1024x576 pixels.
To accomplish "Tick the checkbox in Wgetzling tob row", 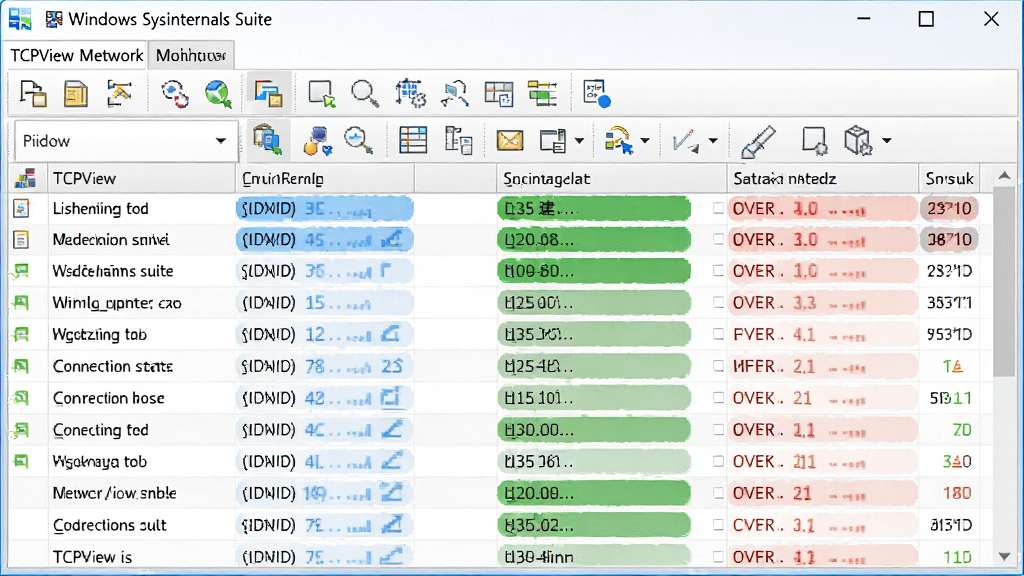I will (718, 334).
